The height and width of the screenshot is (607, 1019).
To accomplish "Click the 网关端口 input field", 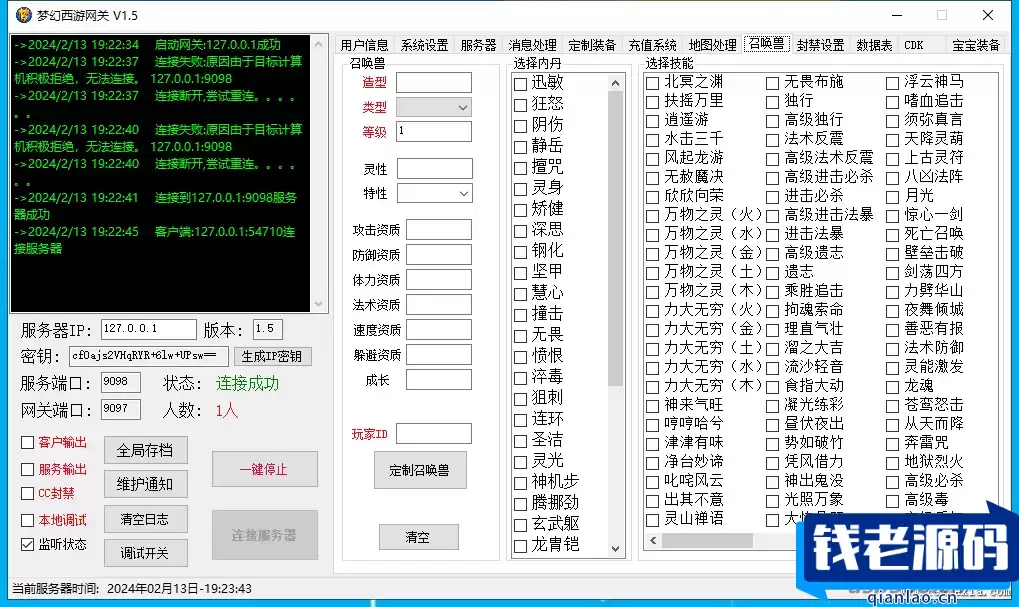I will pos(121,409).
